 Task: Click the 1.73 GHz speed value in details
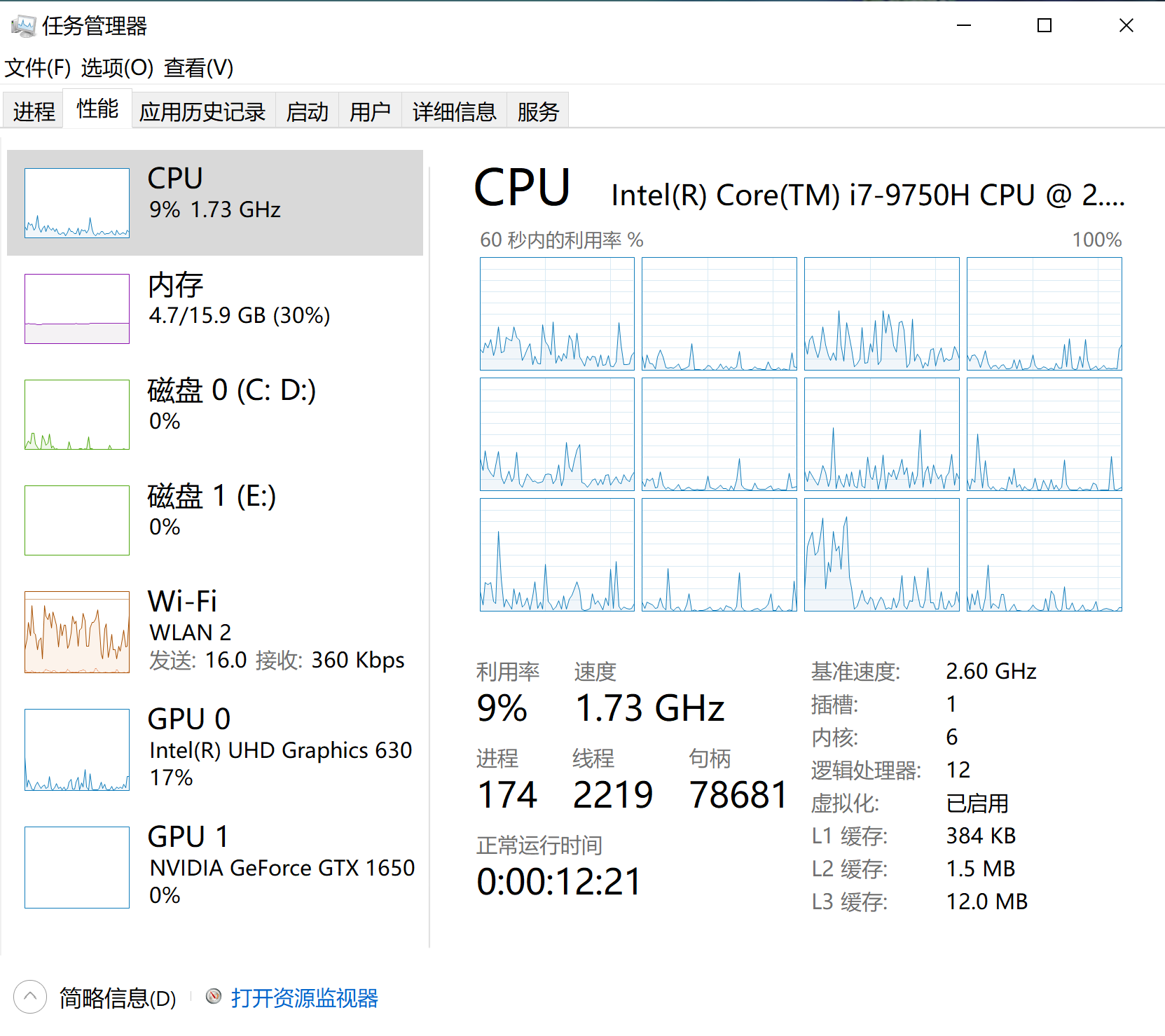(x=649, y=708)
